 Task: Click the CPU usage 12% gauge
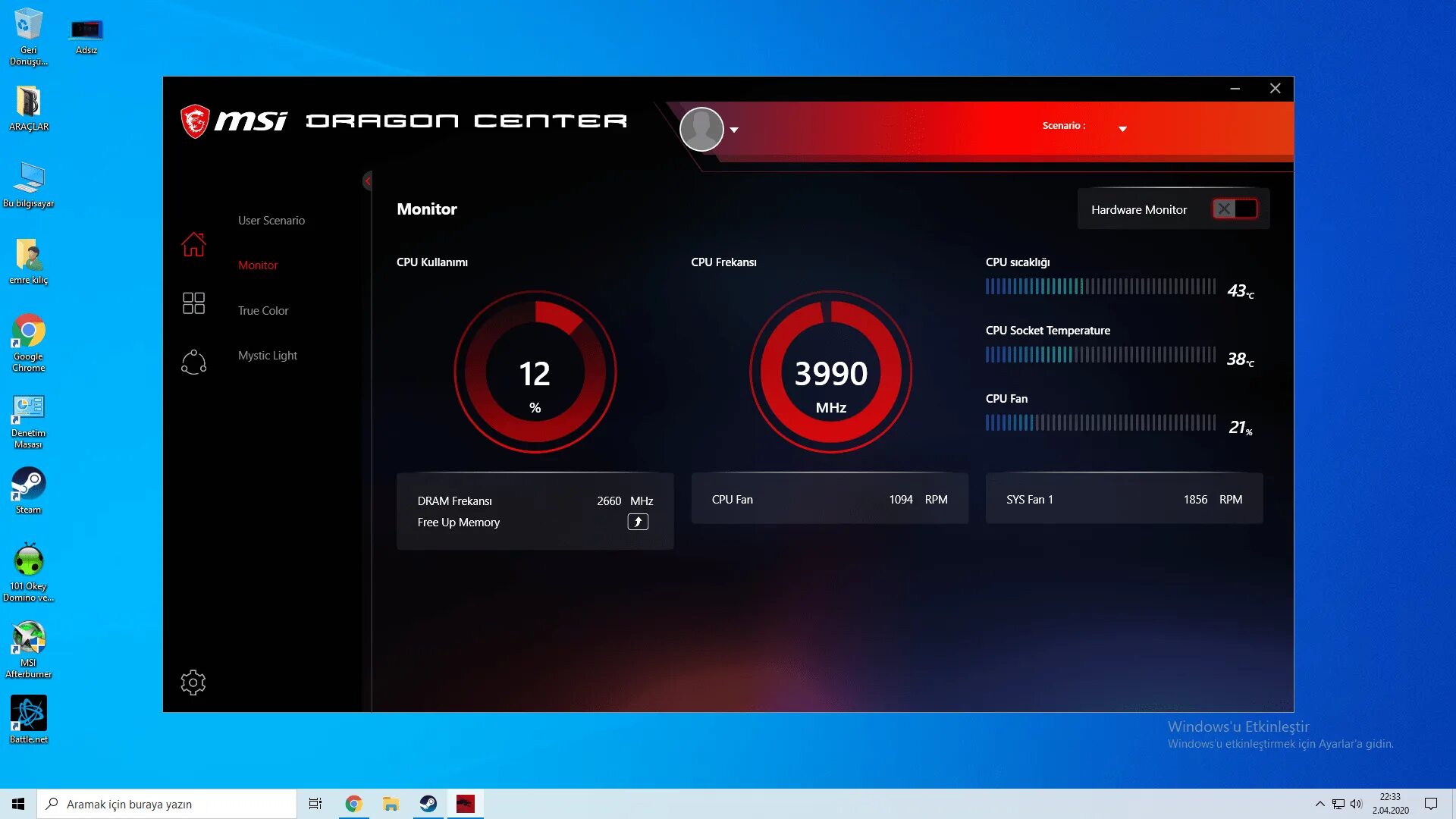tap(535, 372)
